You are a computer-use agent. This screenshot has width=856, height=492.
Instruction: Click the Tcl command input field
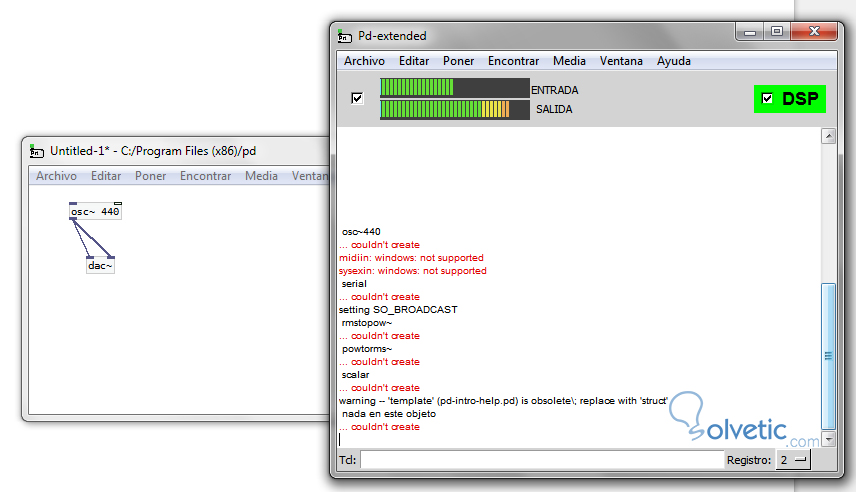pos(542,460)
